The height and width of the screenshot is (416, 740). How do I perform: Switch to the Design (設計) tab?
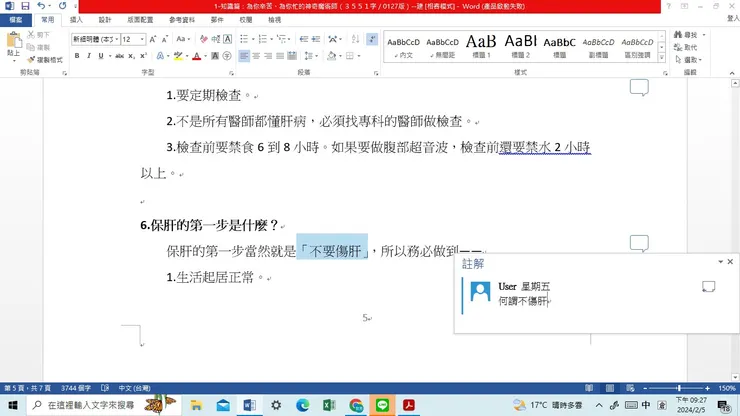pyautogui.click(x=105, y=20)
